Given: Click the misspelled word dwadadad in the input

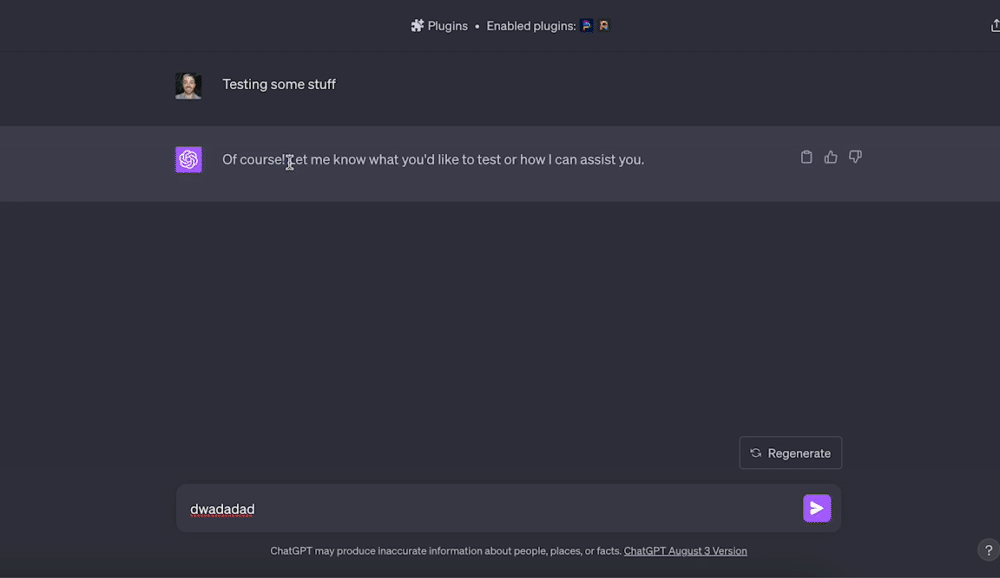Looking at the screenshot, I should coord(222,509).
